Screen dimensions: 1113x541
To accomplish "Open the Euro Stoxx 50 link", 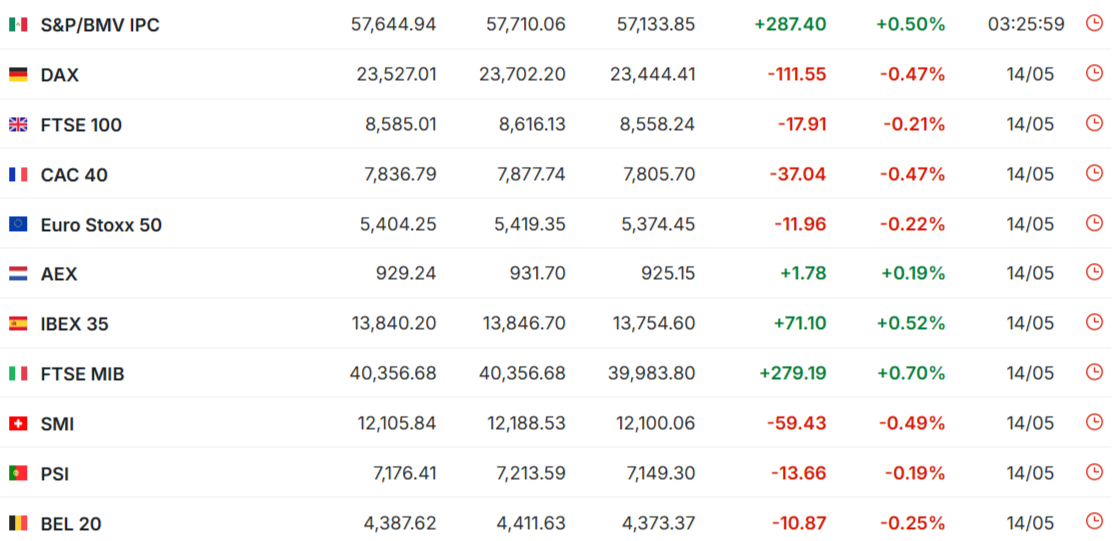I will point(101,225).
